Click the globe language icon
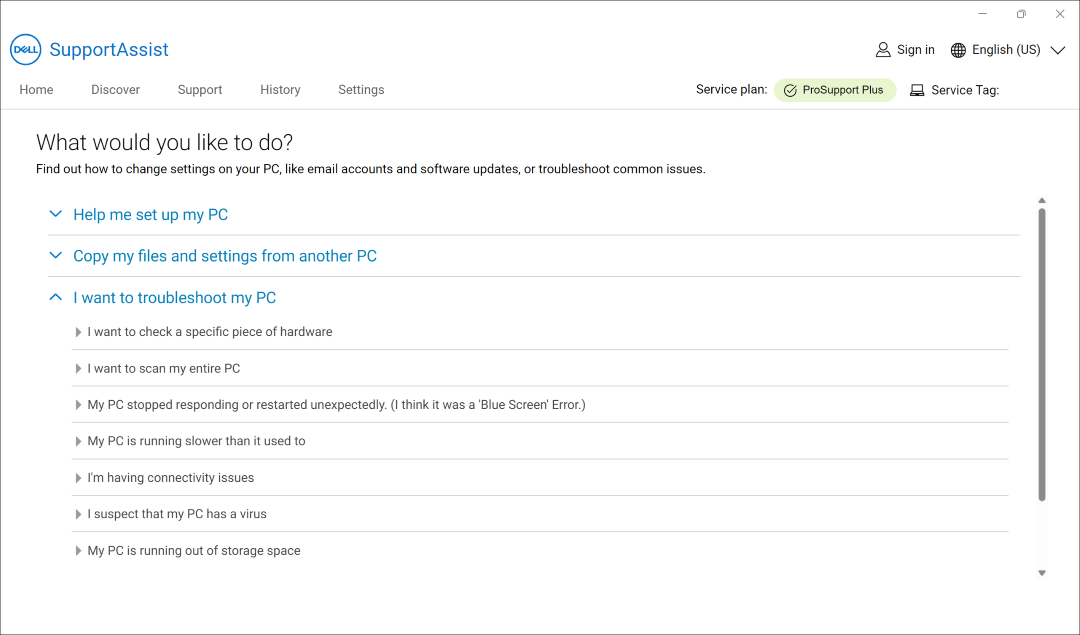Screen dimensions: 1080x635 pyautogui.click(x=957, y=49)
